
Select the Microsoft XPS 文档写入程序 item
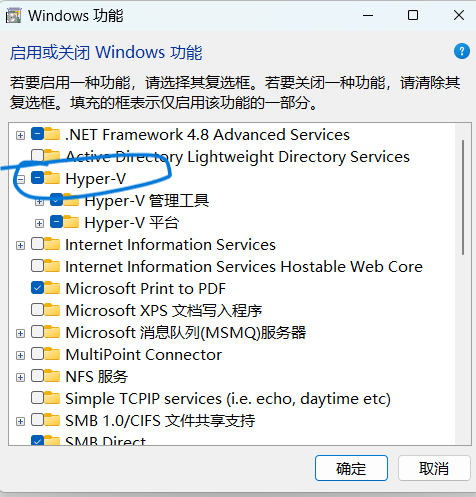(x=164, y=310)
